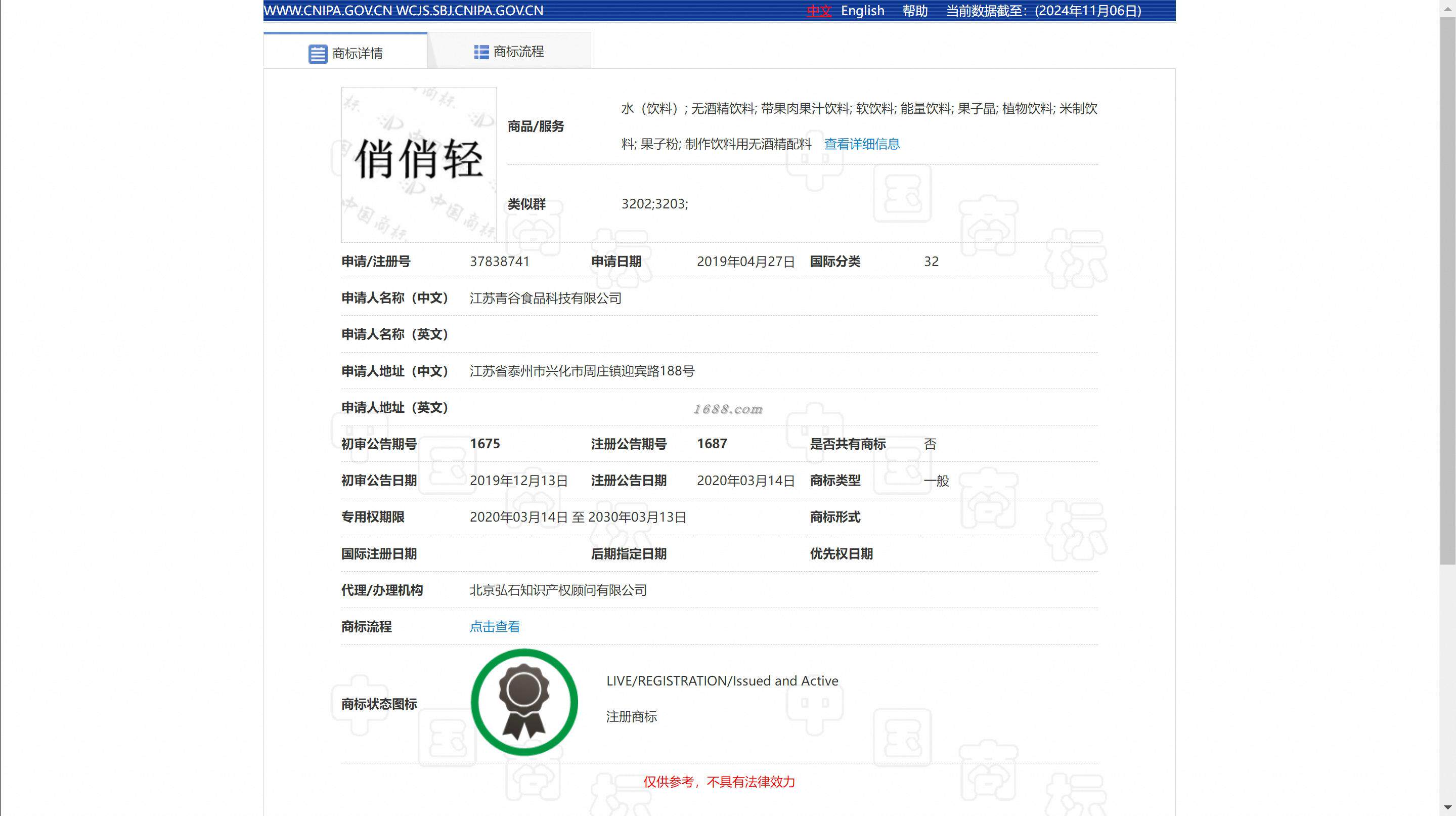Screen dimensions: 1456x816
Task: Switch language to English
Action: [x=862, y=11]
